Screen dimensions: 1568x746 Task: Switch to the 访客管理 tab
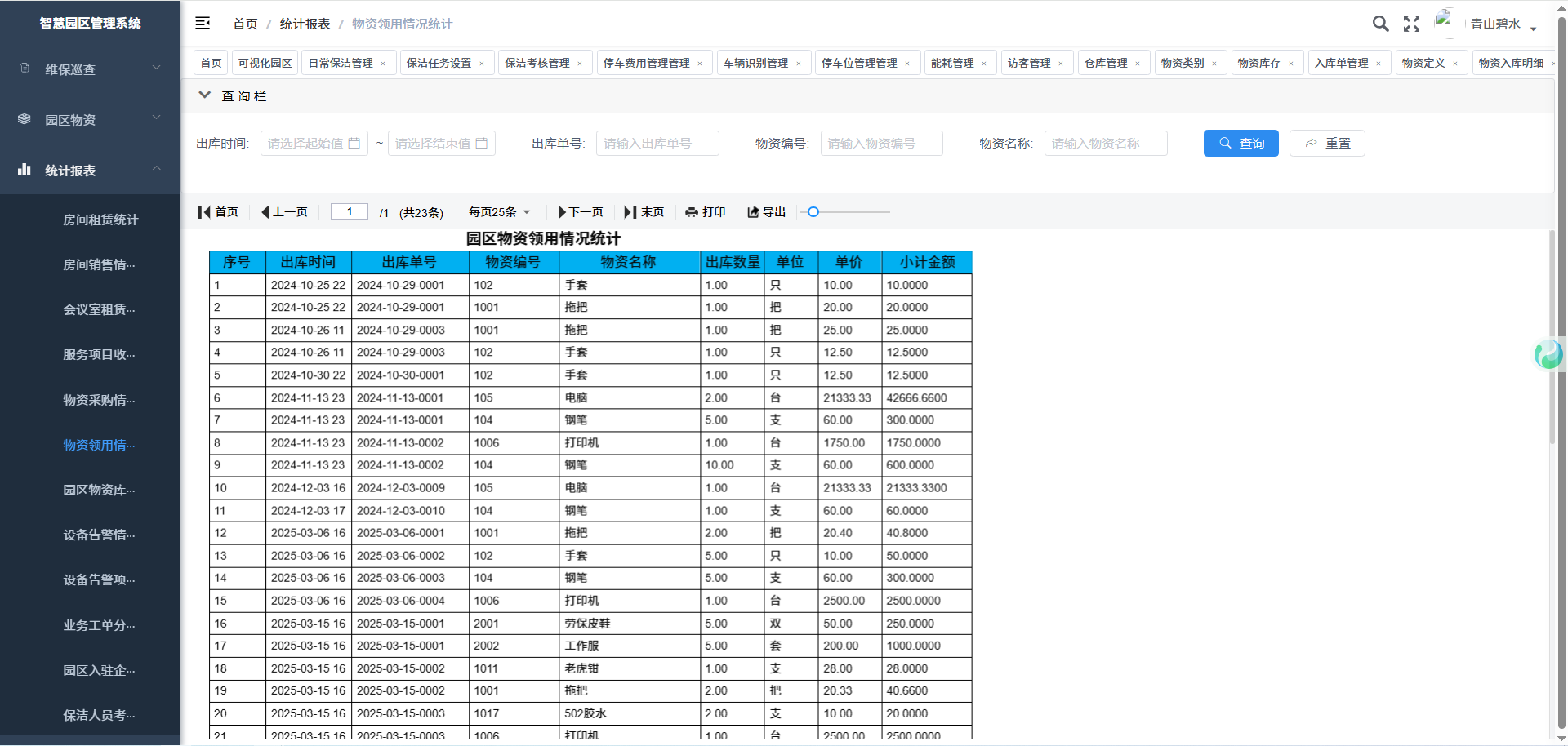[1029, 63]
